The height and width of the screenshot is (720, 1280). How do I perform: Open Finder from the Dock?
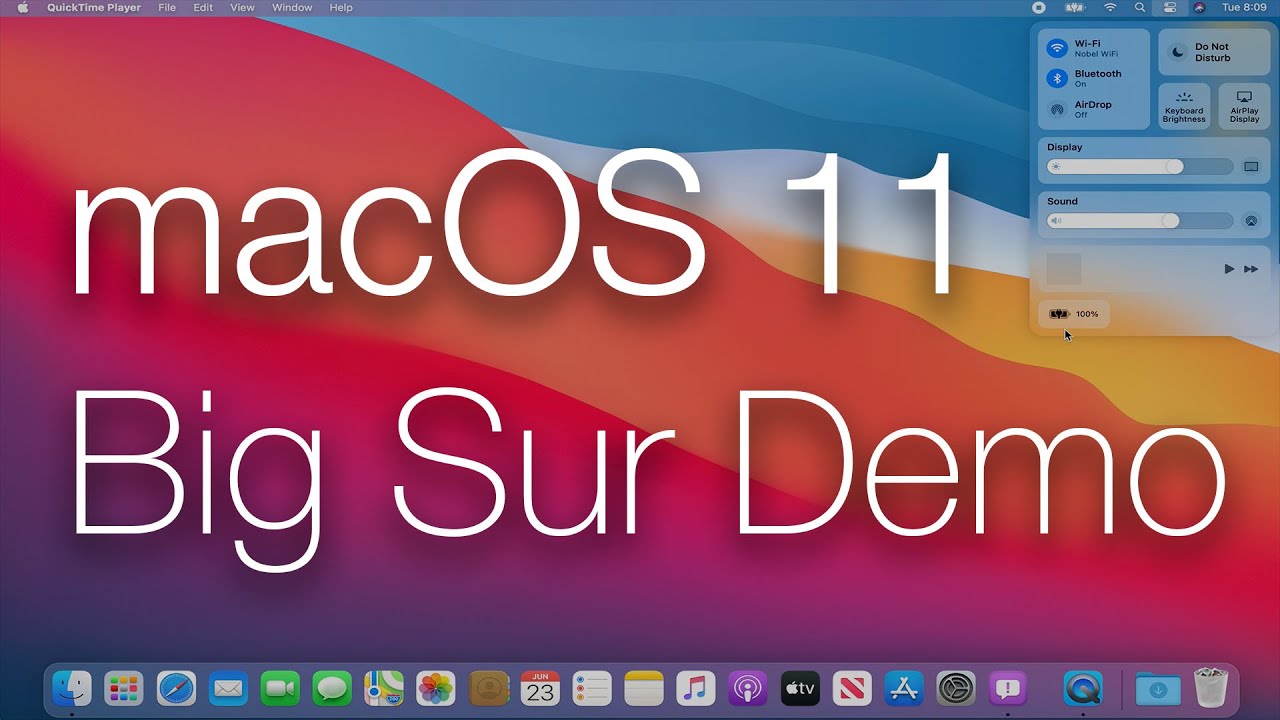point(72,688)
